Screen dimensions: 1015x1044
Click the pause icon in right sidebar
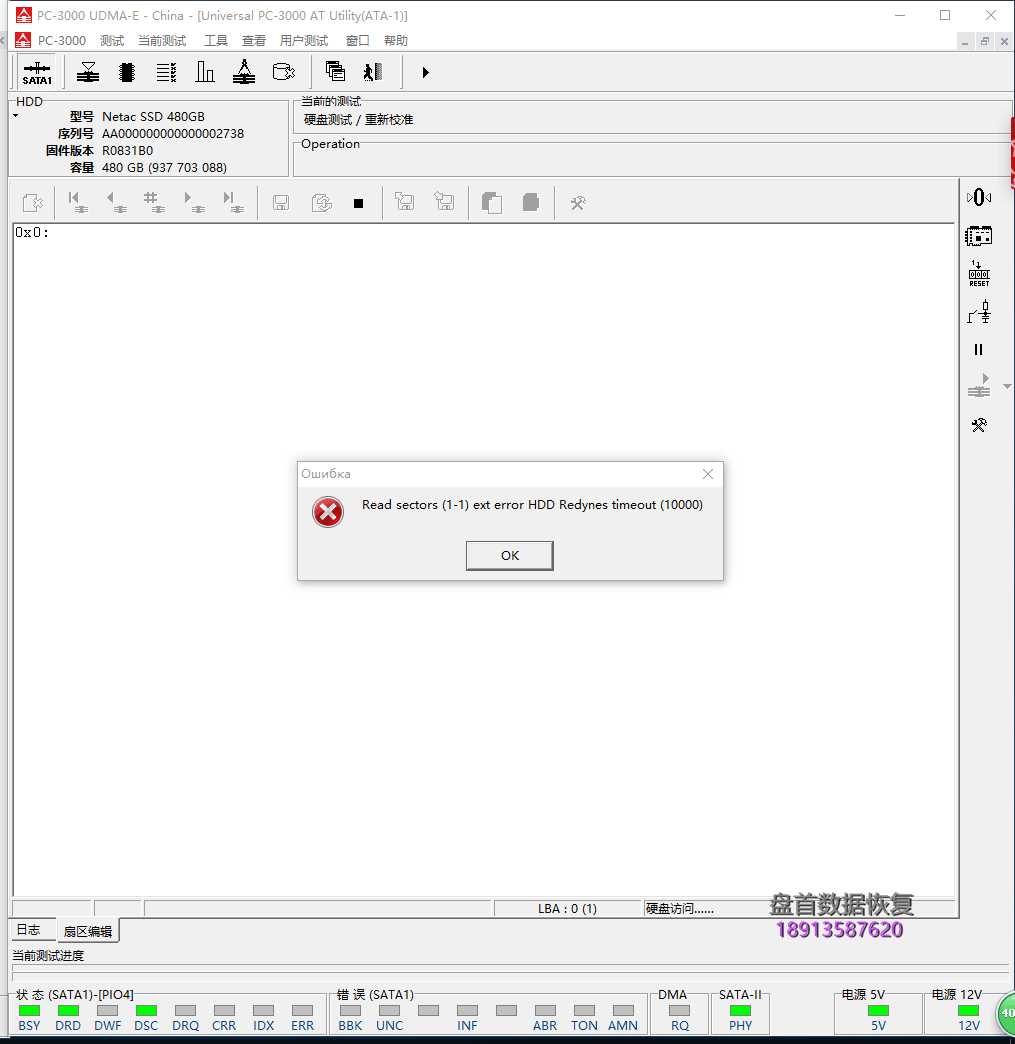pos(978,350)
